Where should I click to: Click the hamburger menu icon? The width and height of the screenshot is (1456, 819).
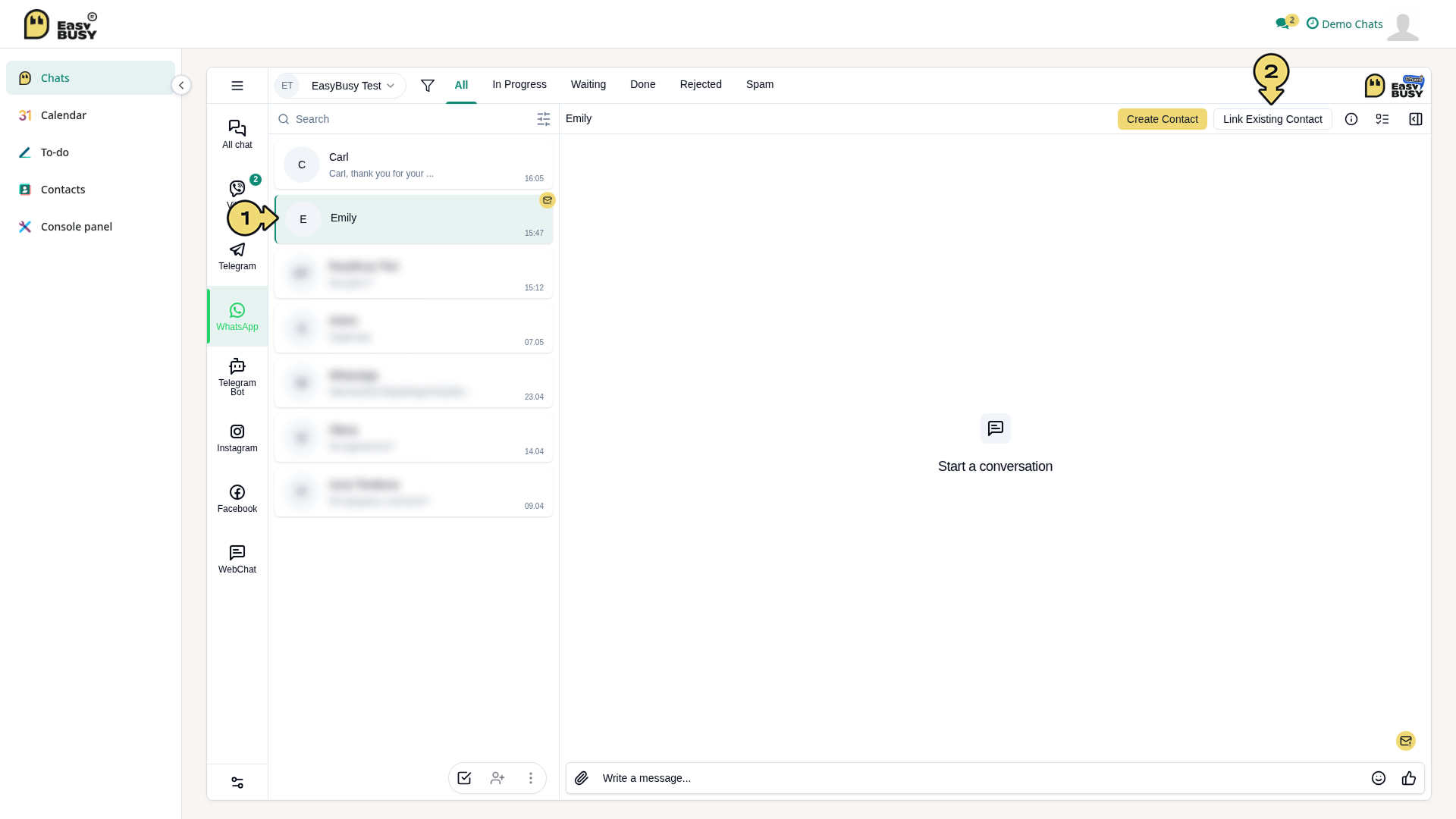(x=237, y=86)
